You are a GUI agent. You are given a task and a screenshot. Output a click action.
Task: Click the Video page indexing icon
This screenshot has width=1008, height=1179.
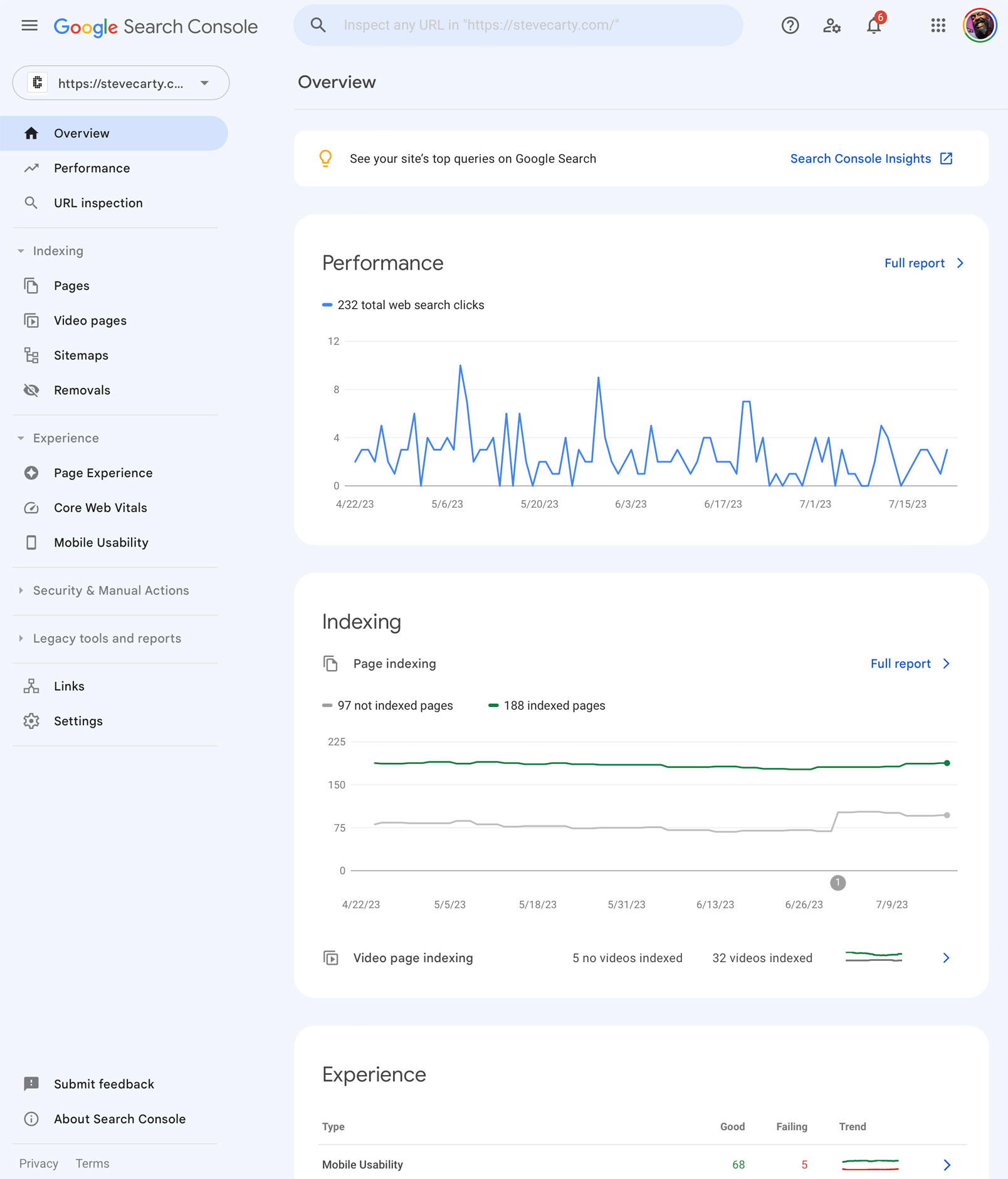(330, 958)
